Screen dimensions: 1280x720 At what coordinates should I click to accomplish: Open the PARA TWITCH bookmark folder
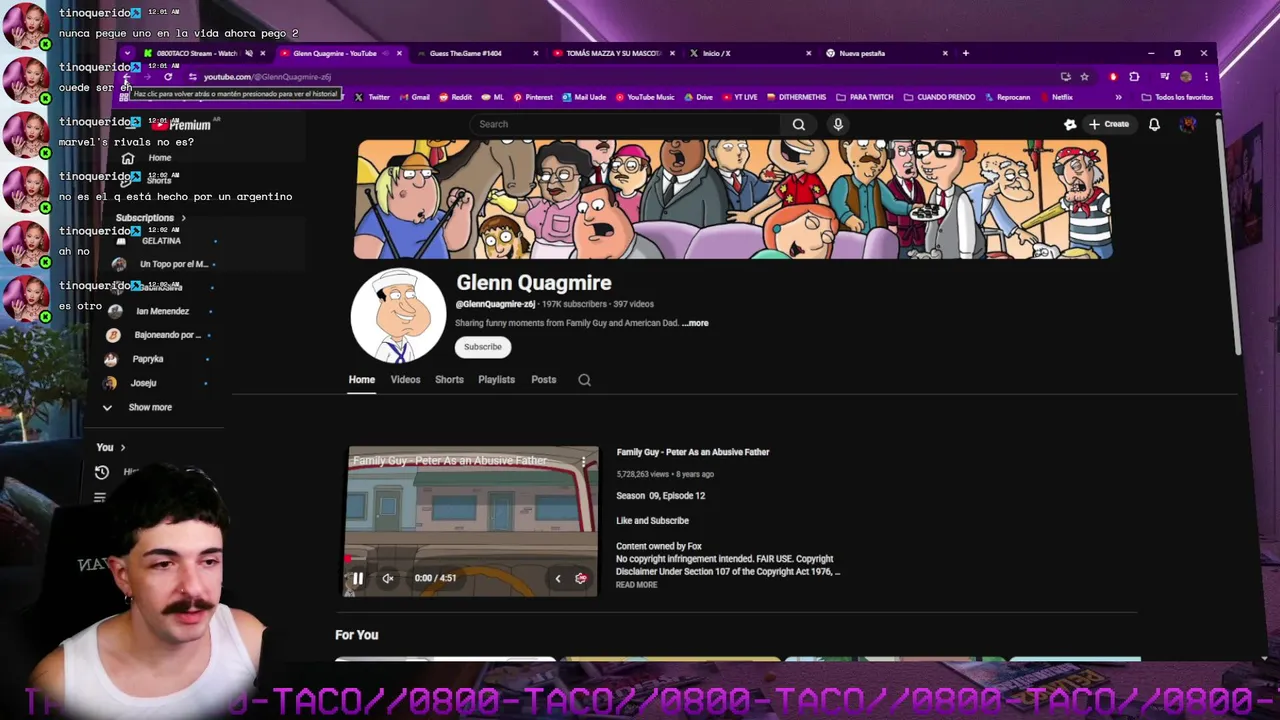click(864, 97)
